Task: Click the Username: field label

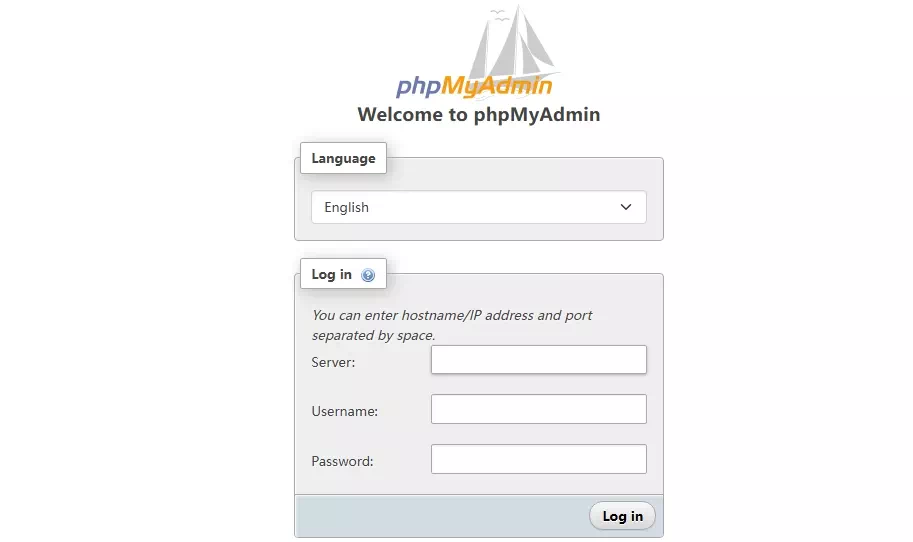Action: (344, 411)
